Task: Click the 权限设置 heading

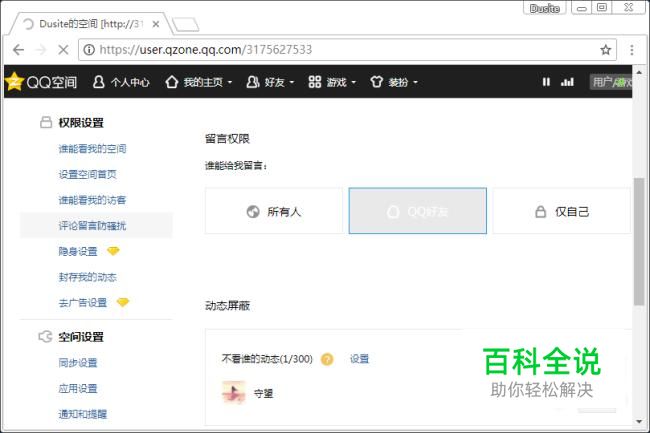Action: point(81,123)
